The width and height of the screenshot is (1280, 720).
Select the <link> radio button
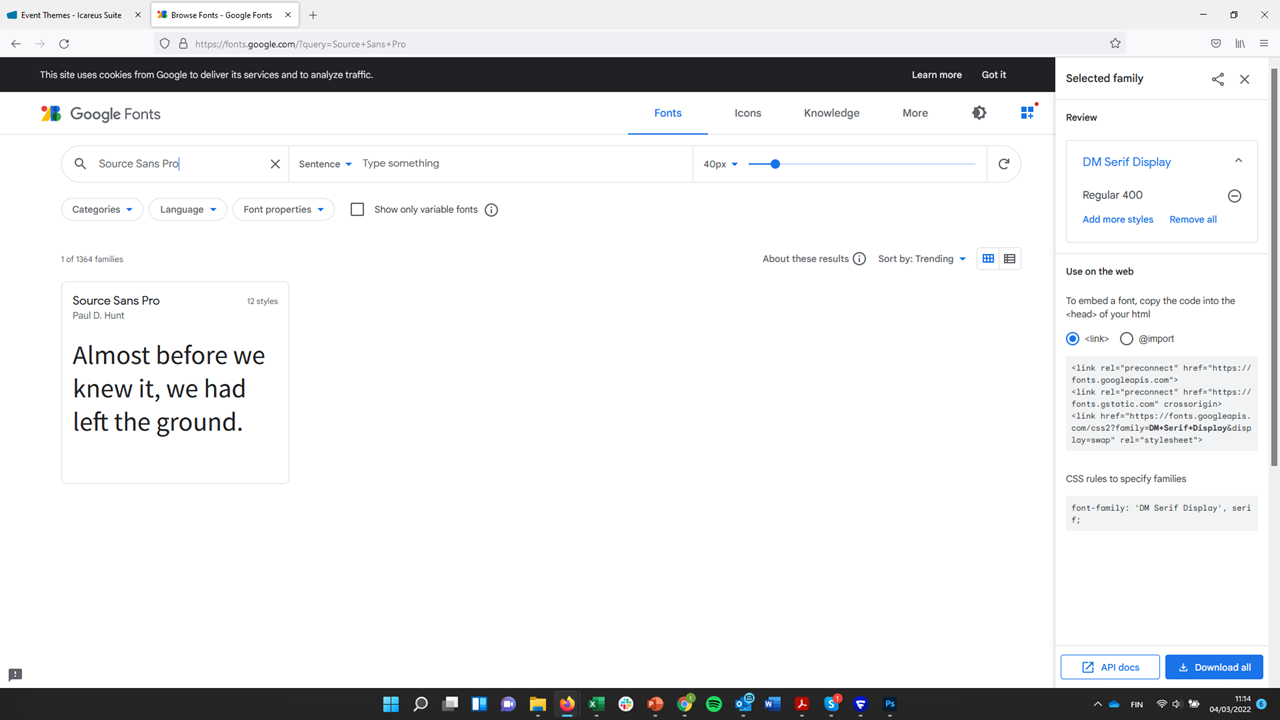pos(1073,339)
